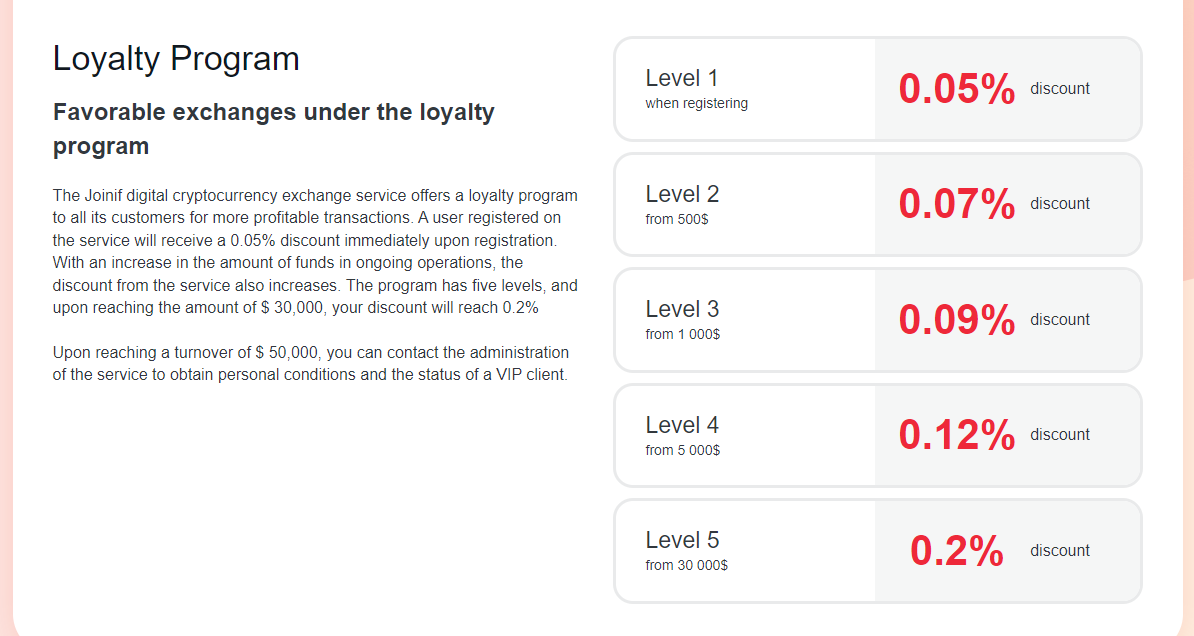This screenshot has width=1194, height=636.
Task: Select the Level 1 label
Action: (682, 78)
